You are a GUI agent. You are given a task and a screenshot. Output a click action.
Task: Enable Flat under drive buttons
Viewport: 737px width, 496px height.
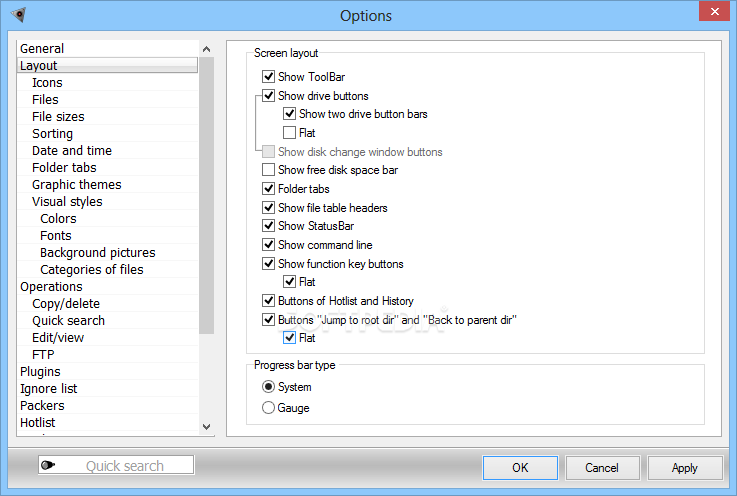(290, 133)
